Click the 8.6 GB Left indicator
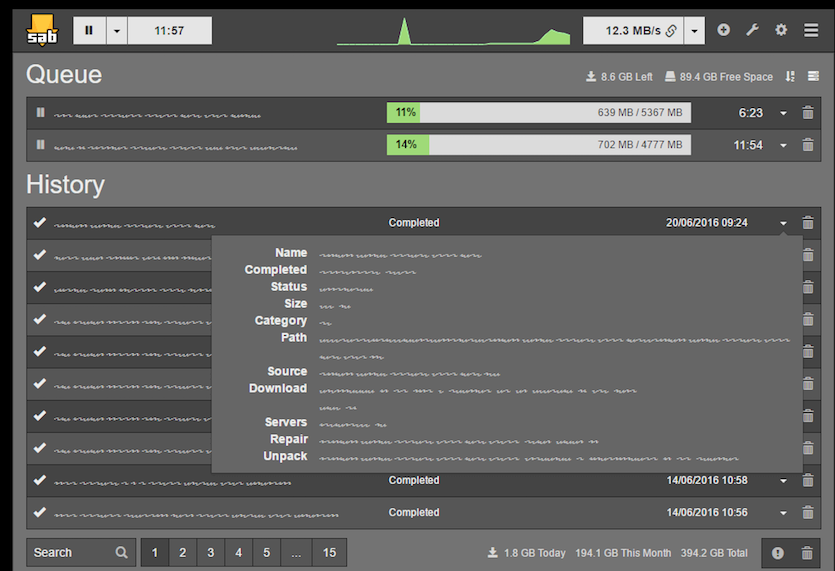835x571 pixels. point(619,77)
